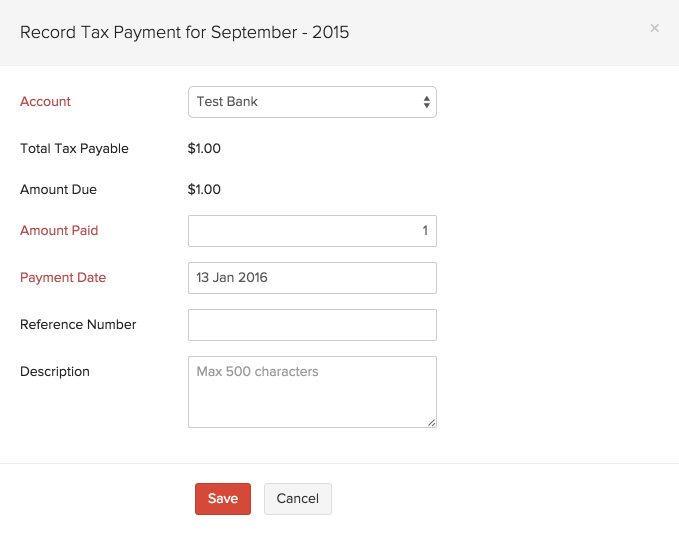Click the Description label
Screen dimensions: 679x535
(55, 372)
